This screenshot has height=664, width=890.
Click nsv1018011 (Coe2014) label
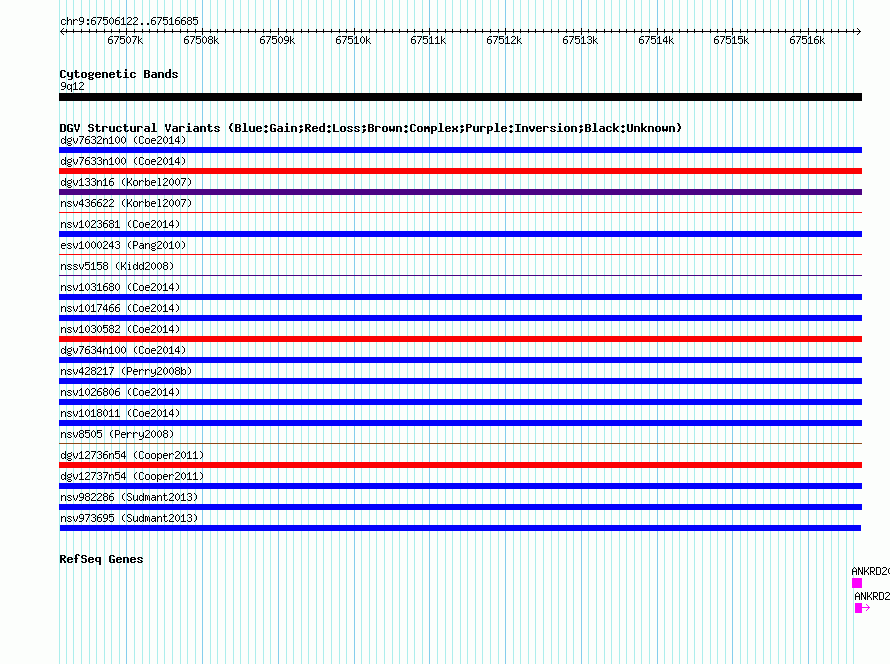pos(120,413)
